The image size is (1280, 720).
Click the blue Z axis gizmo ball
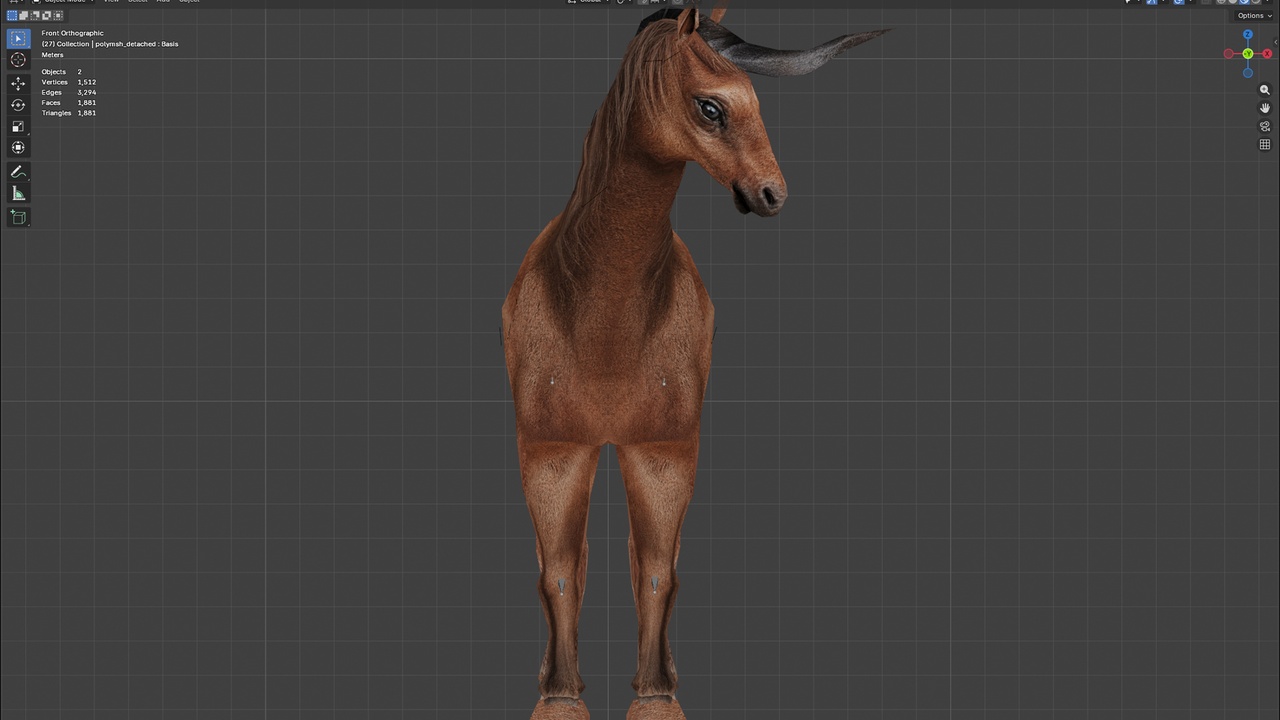click(1247, 35)
